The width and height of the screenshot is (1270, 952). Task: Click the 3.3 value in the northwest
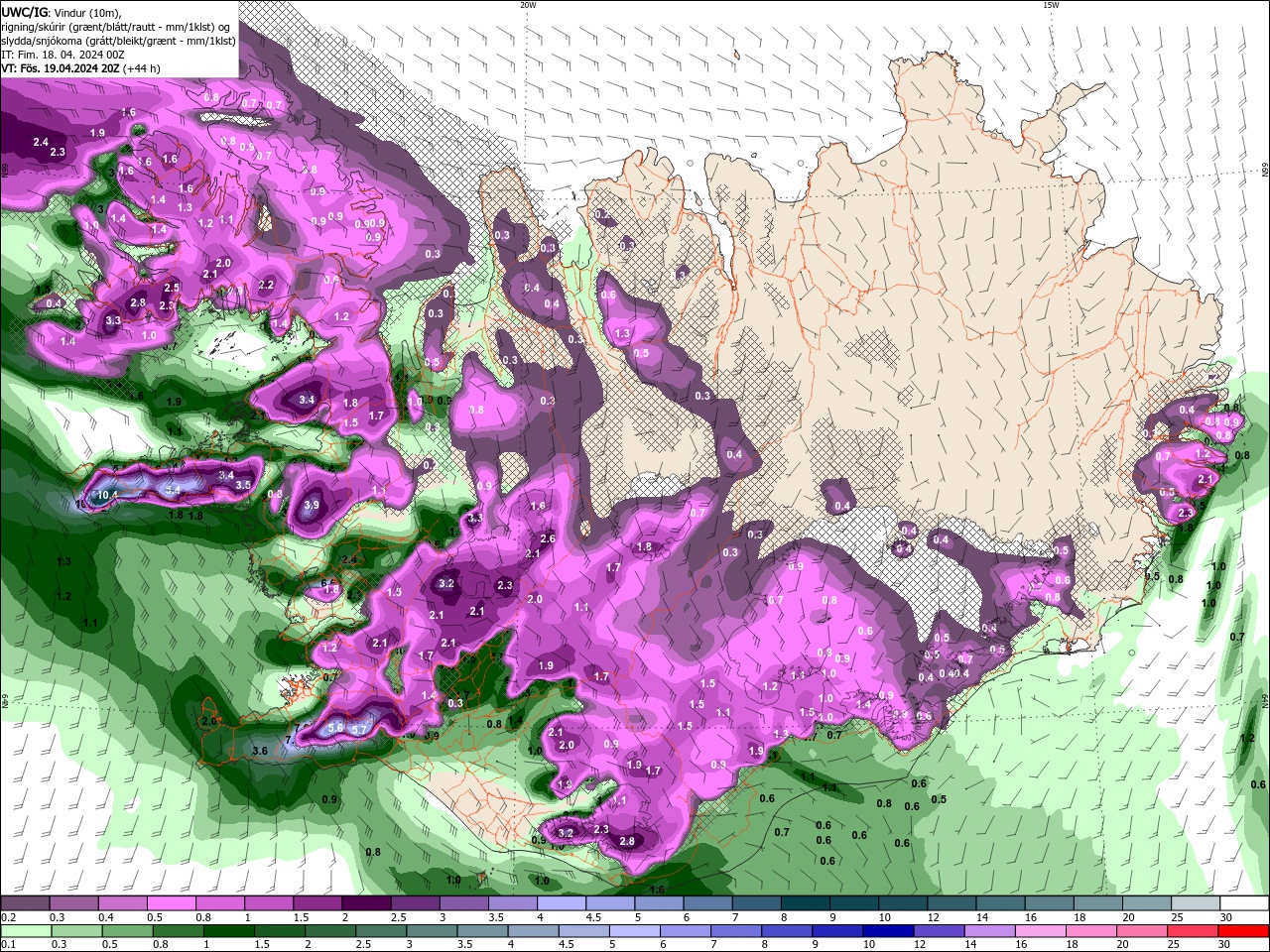coord(113,320)
